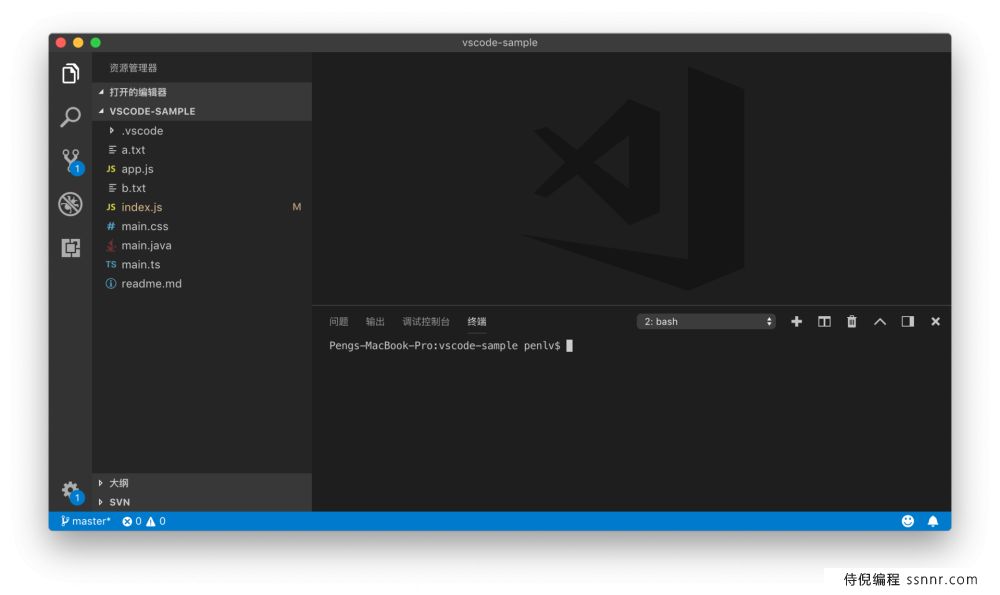This screenshot has height=595, width=1000.
Task: Click the warnings count in status bar
Action: tap(156, 521)
